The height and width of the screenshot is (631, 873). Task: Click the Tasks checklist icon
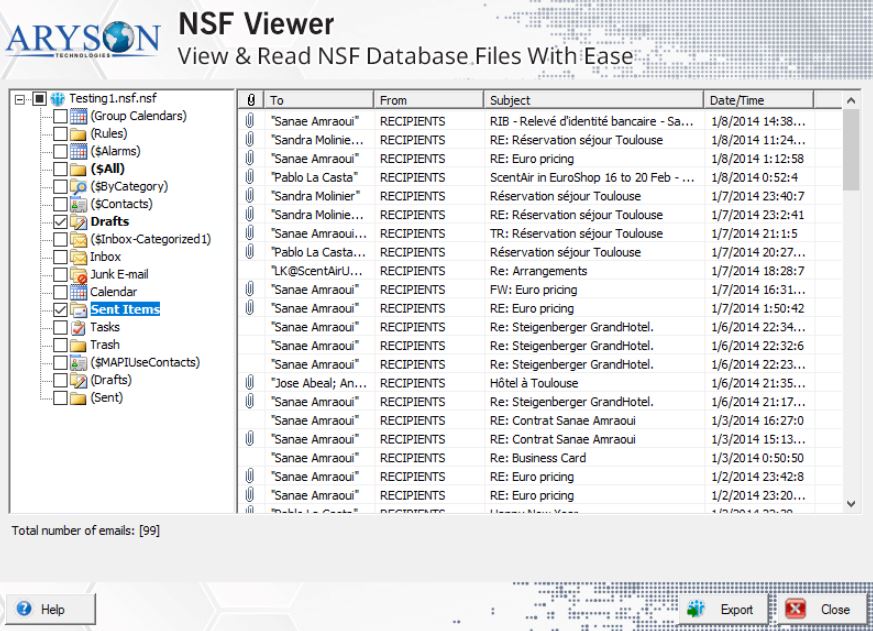[x=79, y=327]
